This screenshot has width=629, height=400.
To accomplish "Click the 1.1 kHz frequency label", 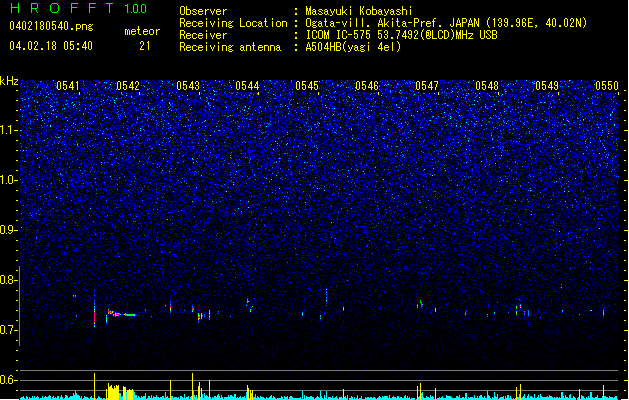I will (x=9, y=130).
